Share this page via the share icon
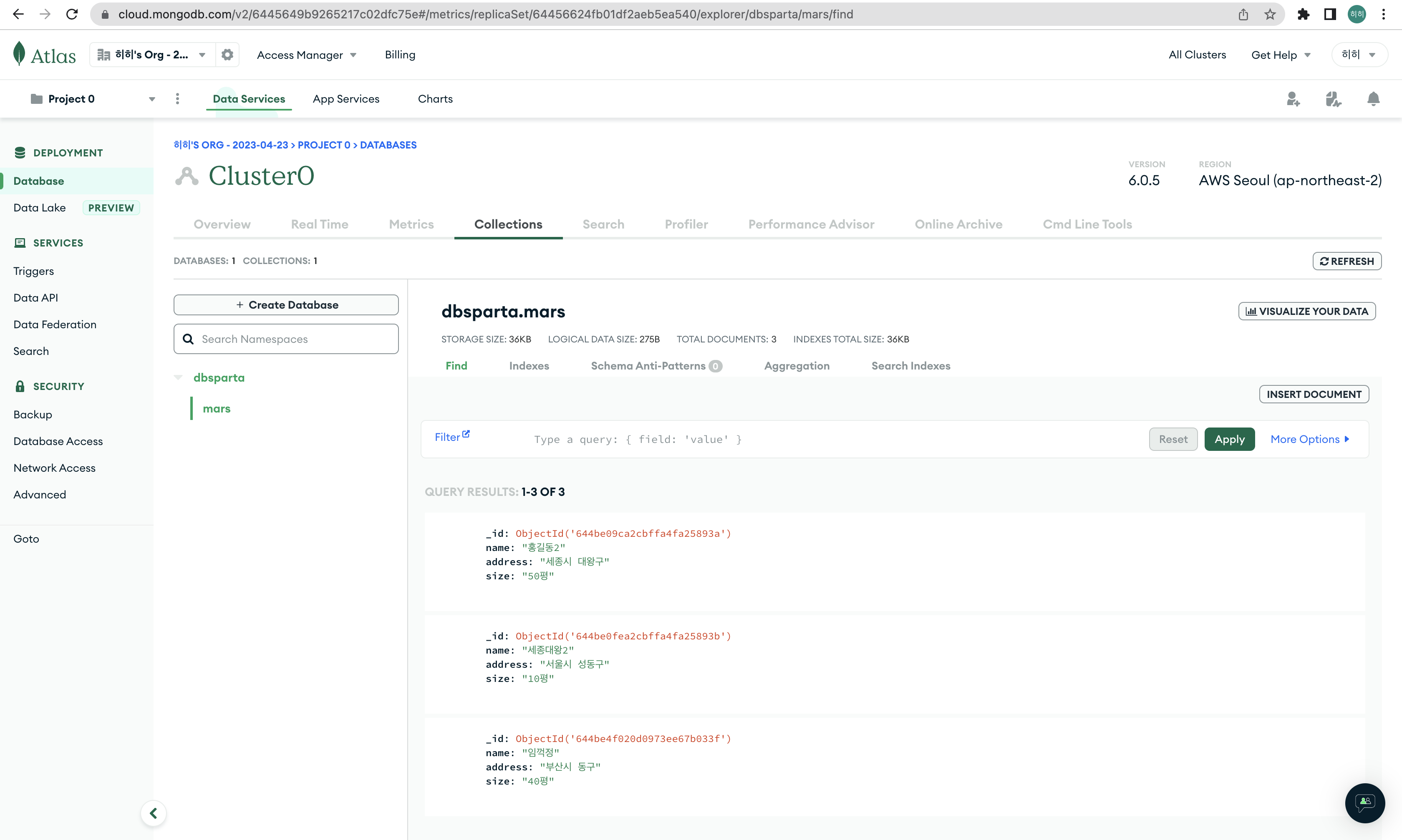Image resolution: width=1402 pixels, height=840 pixels. [1243, 14]
